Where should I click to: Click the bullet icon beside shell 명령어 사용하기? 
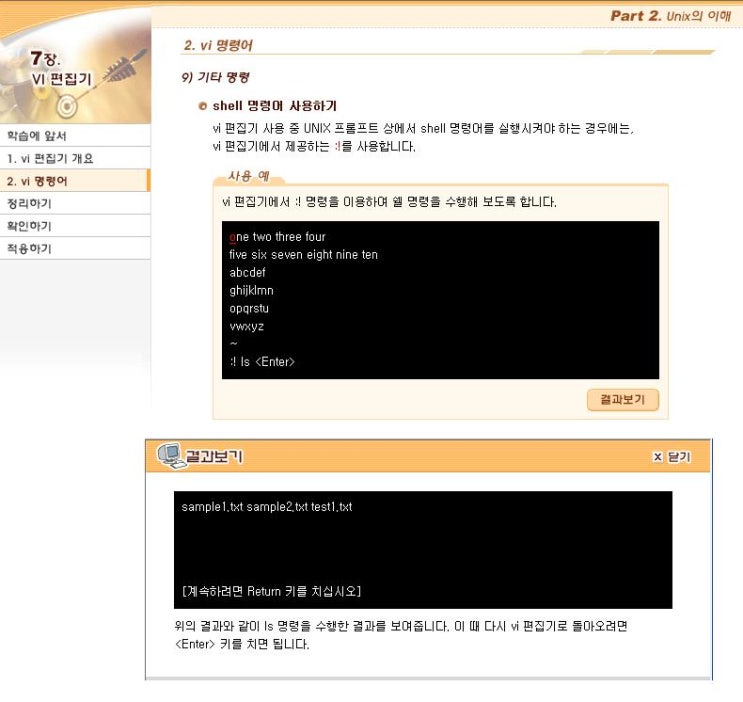pos(203,106)
